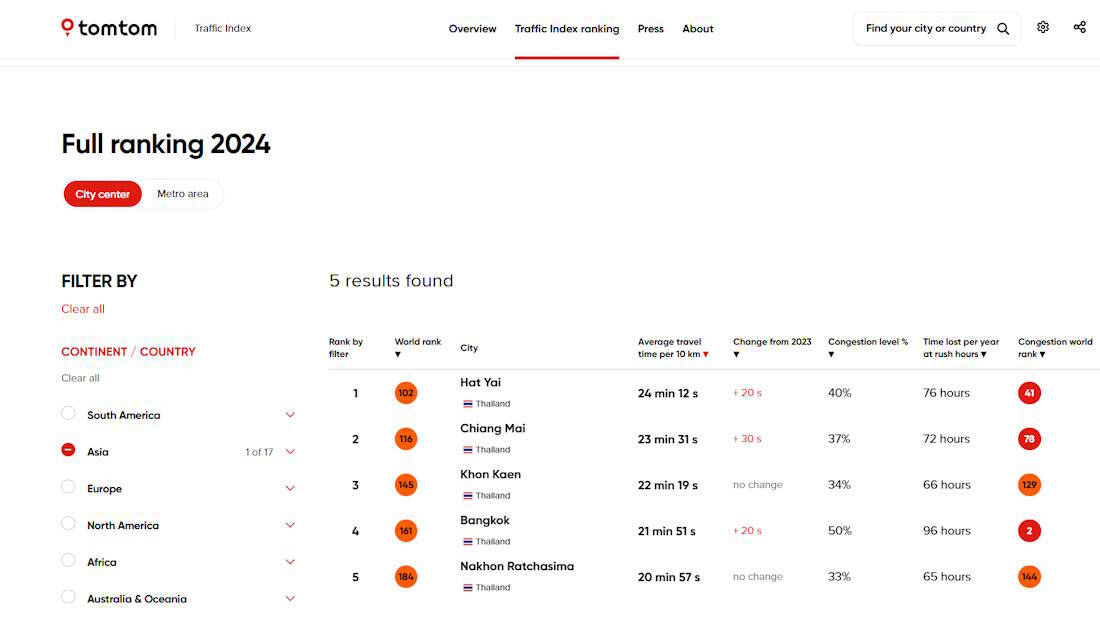Image resolution: width=1100 pixels, height=626 pixels.
Task: Click the TomTom logo
Action: pyautogui.click(x=109, y=28)
